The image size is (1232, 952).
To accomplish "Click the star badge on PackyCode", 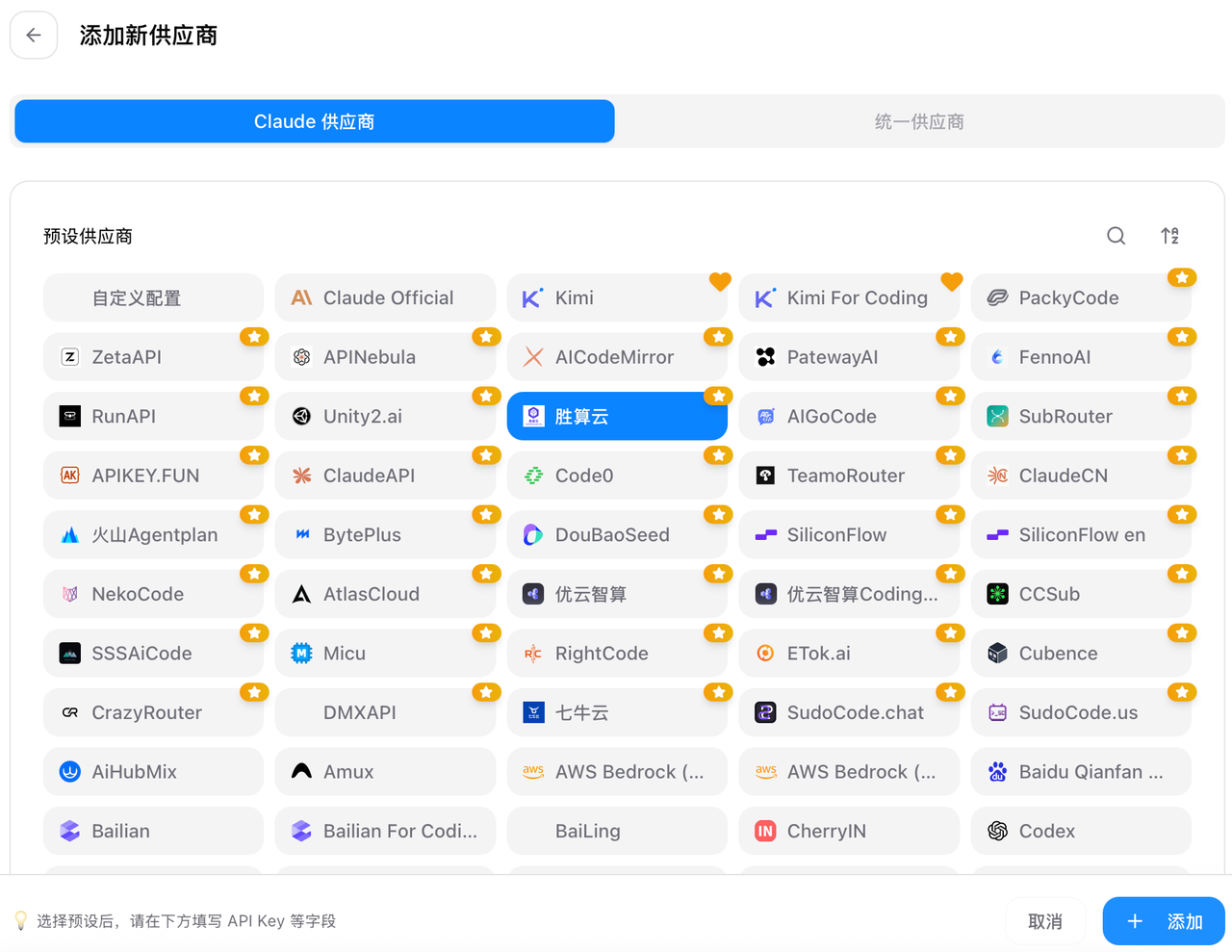I will (x=1182, y=277).
